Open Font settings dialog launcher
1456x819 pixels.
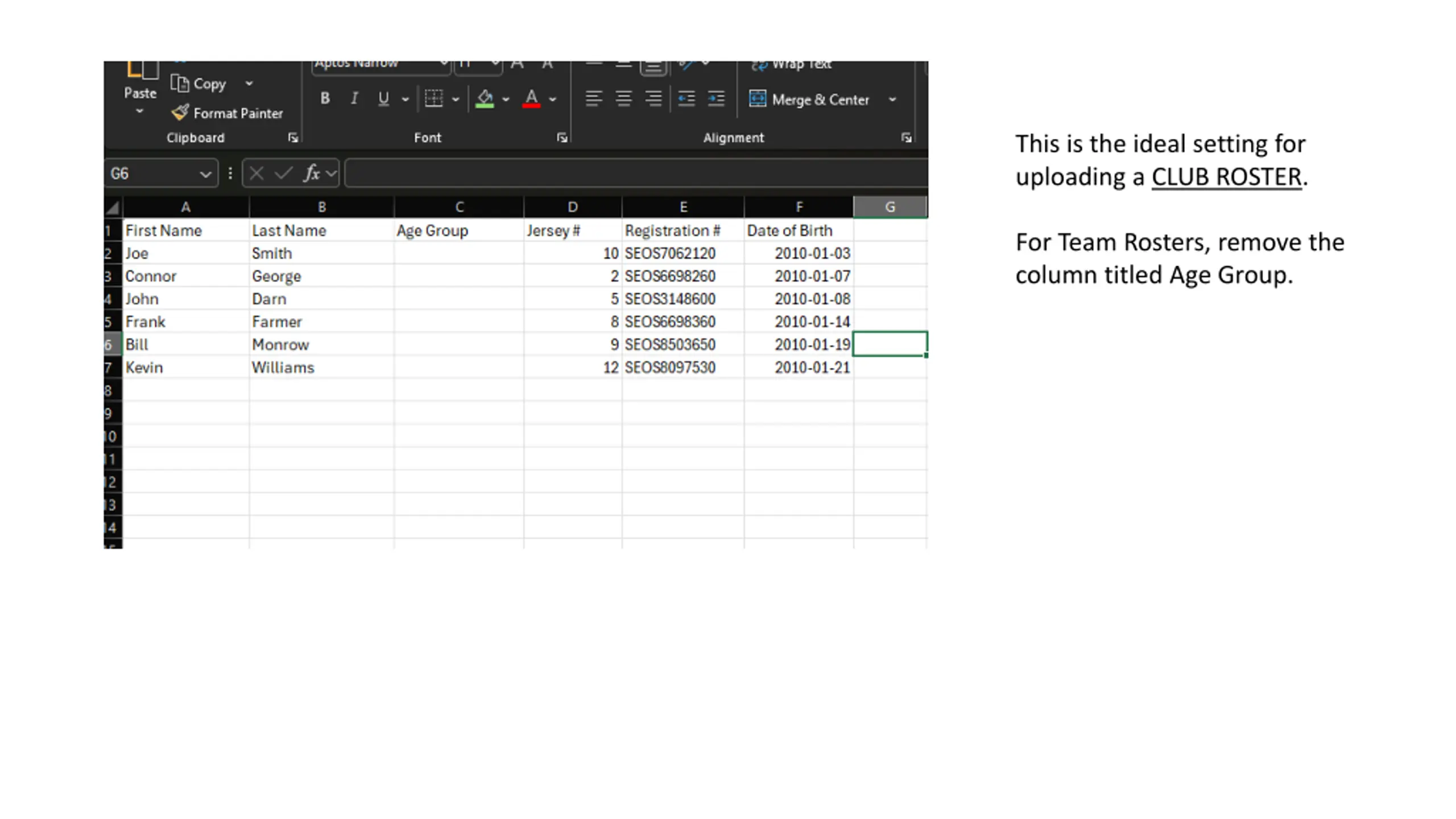tap(562, 138)
